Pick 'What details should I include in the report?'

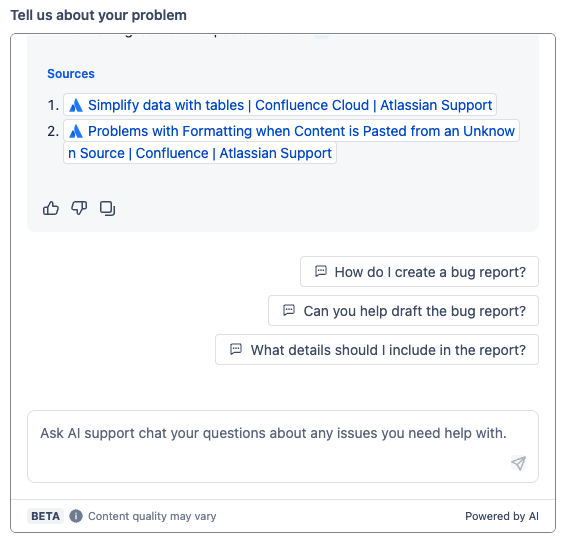pyautogui.click(x=377, y=350)
